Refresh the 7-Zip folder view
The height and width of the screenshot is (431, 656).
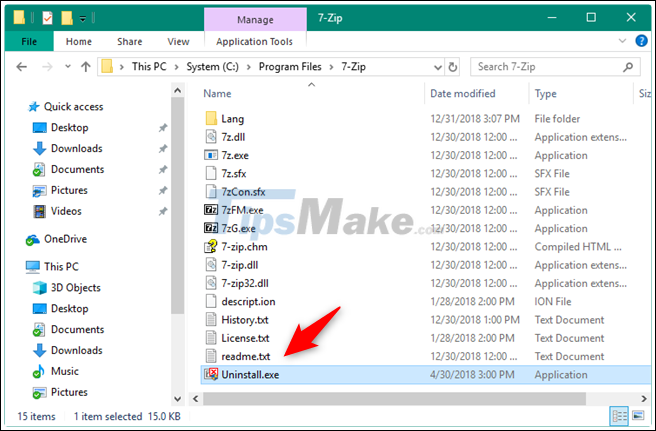click(x=453, y=67)
